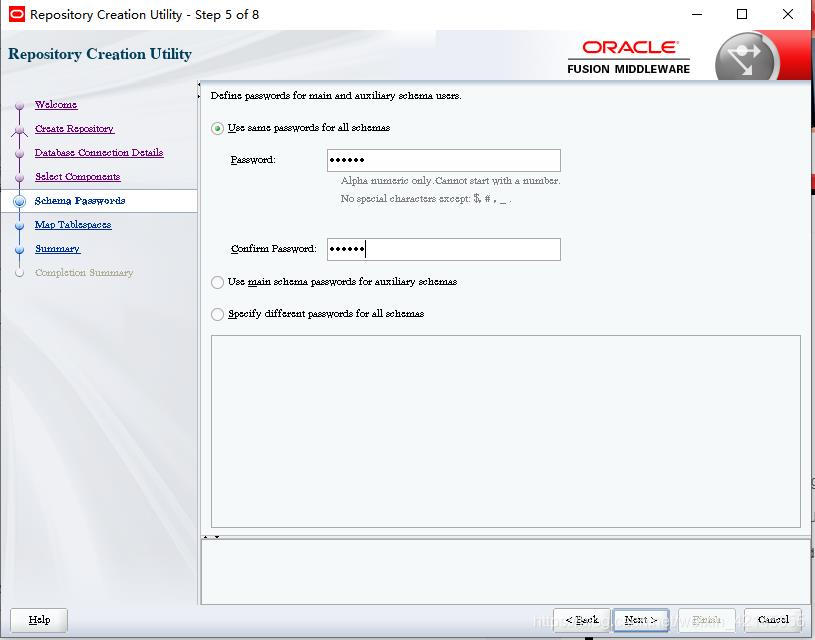Go to the Welcome step

pos(56,105)
